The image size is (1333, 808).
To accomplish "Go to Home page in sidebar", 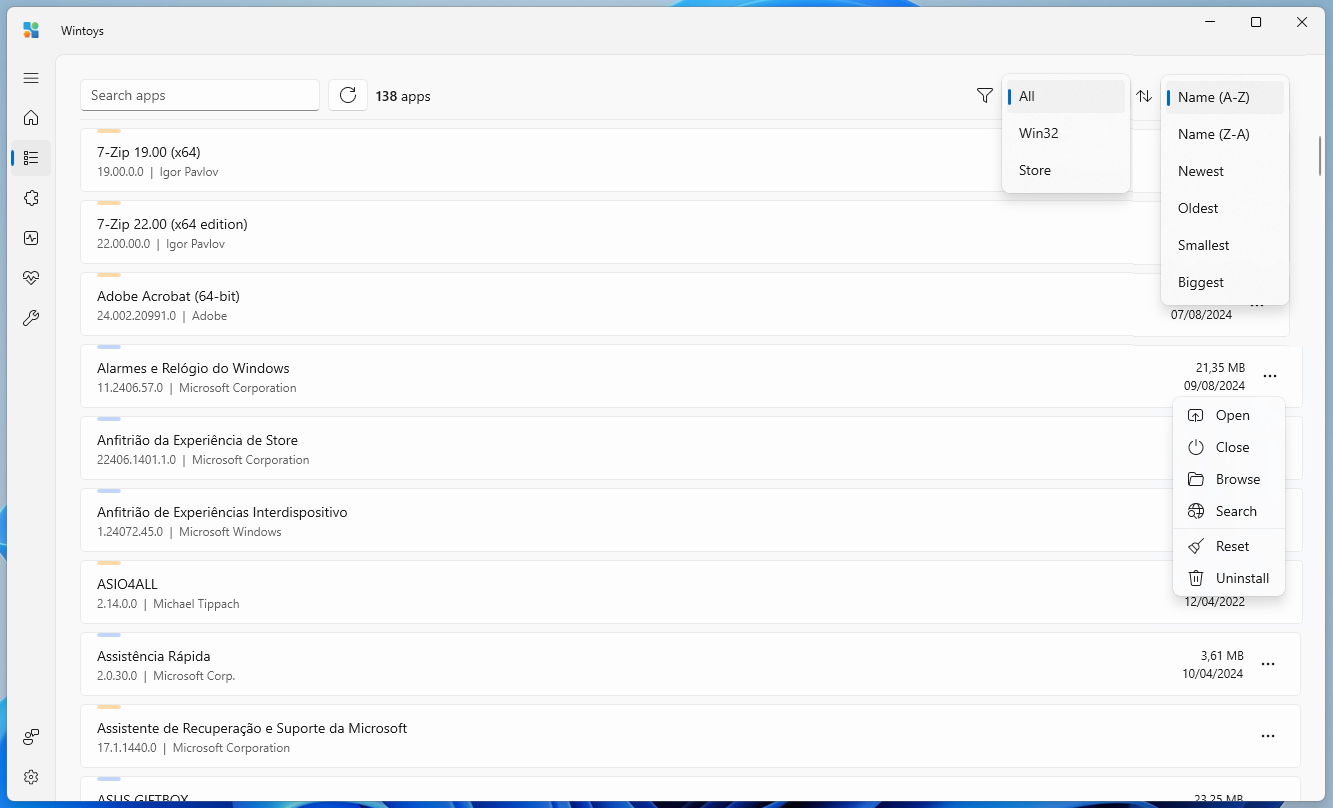I will [31, 118].
